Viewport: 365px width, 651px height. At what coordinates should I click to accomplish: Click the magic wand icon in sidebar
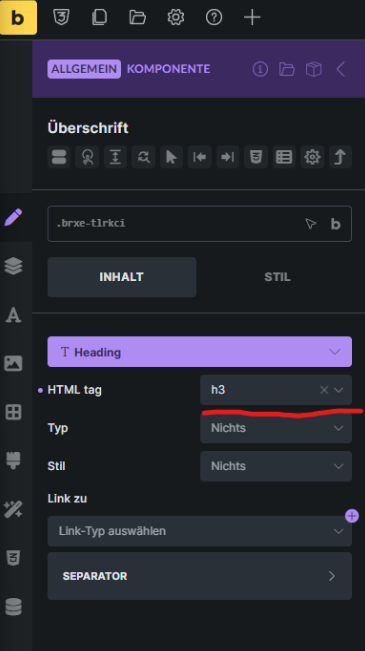pyautogui.click(x=13, y=509)
